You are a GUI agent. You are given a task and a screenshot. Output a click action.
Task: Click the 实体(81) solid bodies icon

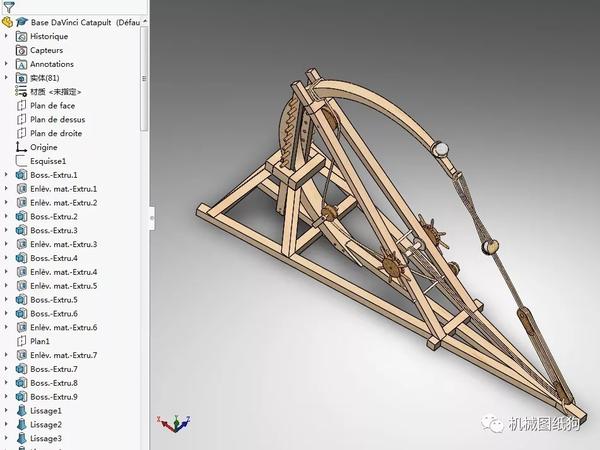[21, 78]
